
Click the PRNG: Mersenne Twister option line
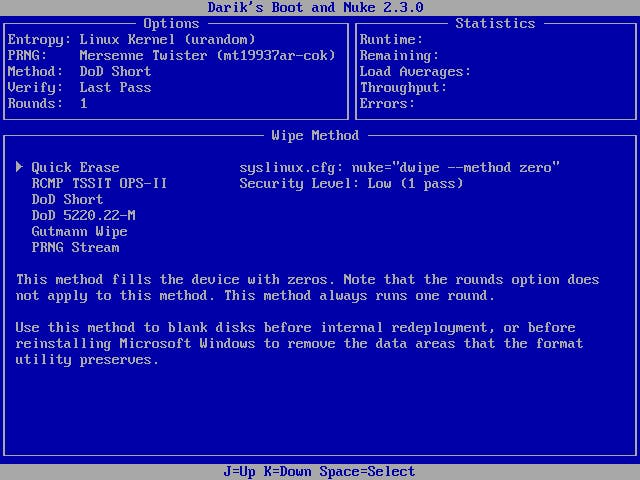click(x=171, y=56)
